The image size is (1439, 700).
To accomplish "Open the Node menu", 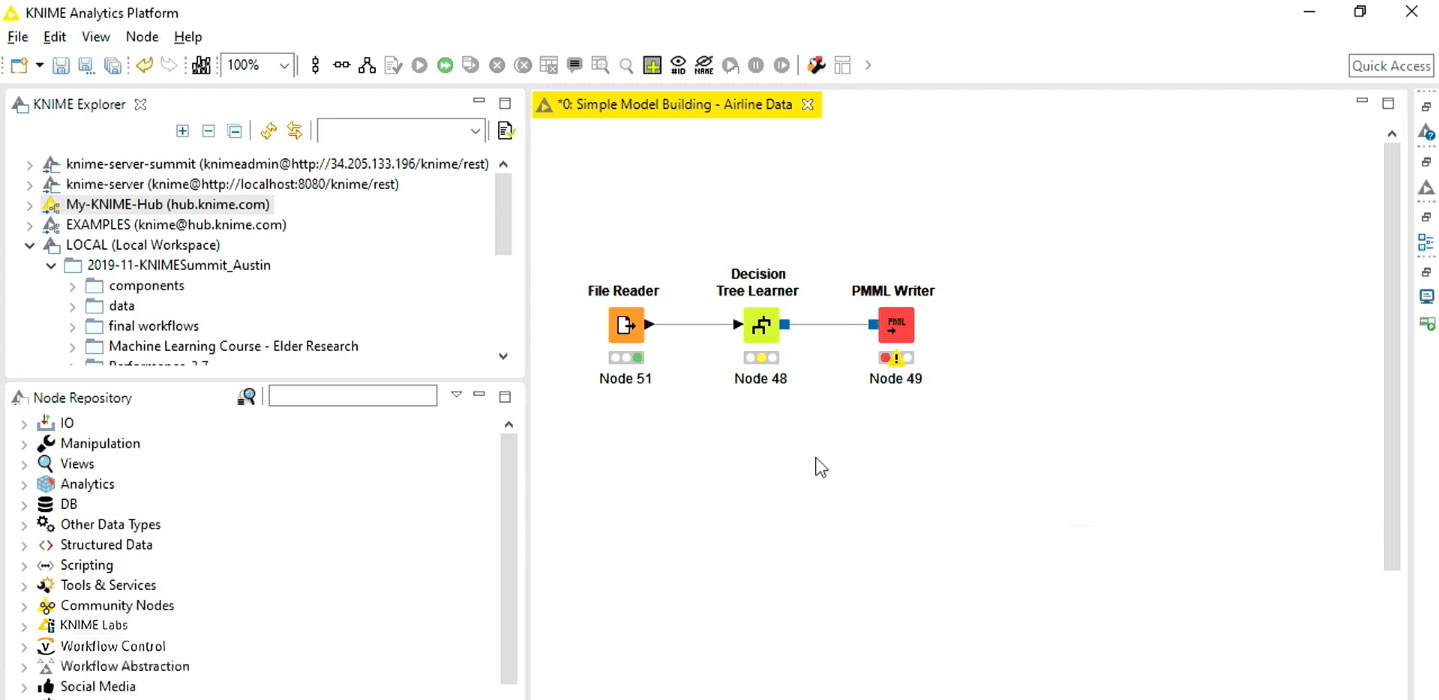I will point(142,37).
